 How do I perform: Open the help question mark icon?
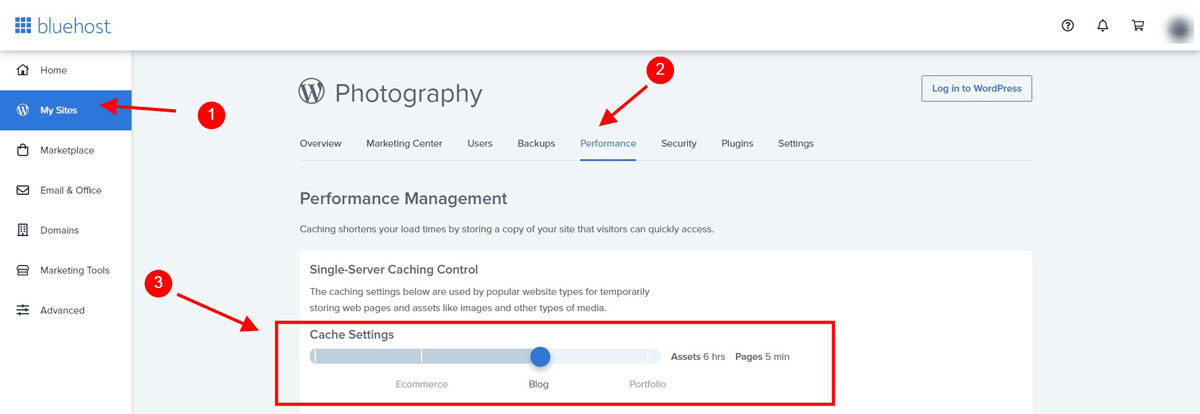1067,25
